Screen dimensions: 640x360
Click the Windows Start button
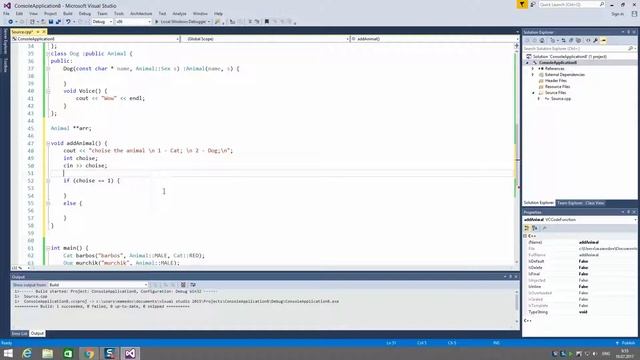[x=8, y=353]
